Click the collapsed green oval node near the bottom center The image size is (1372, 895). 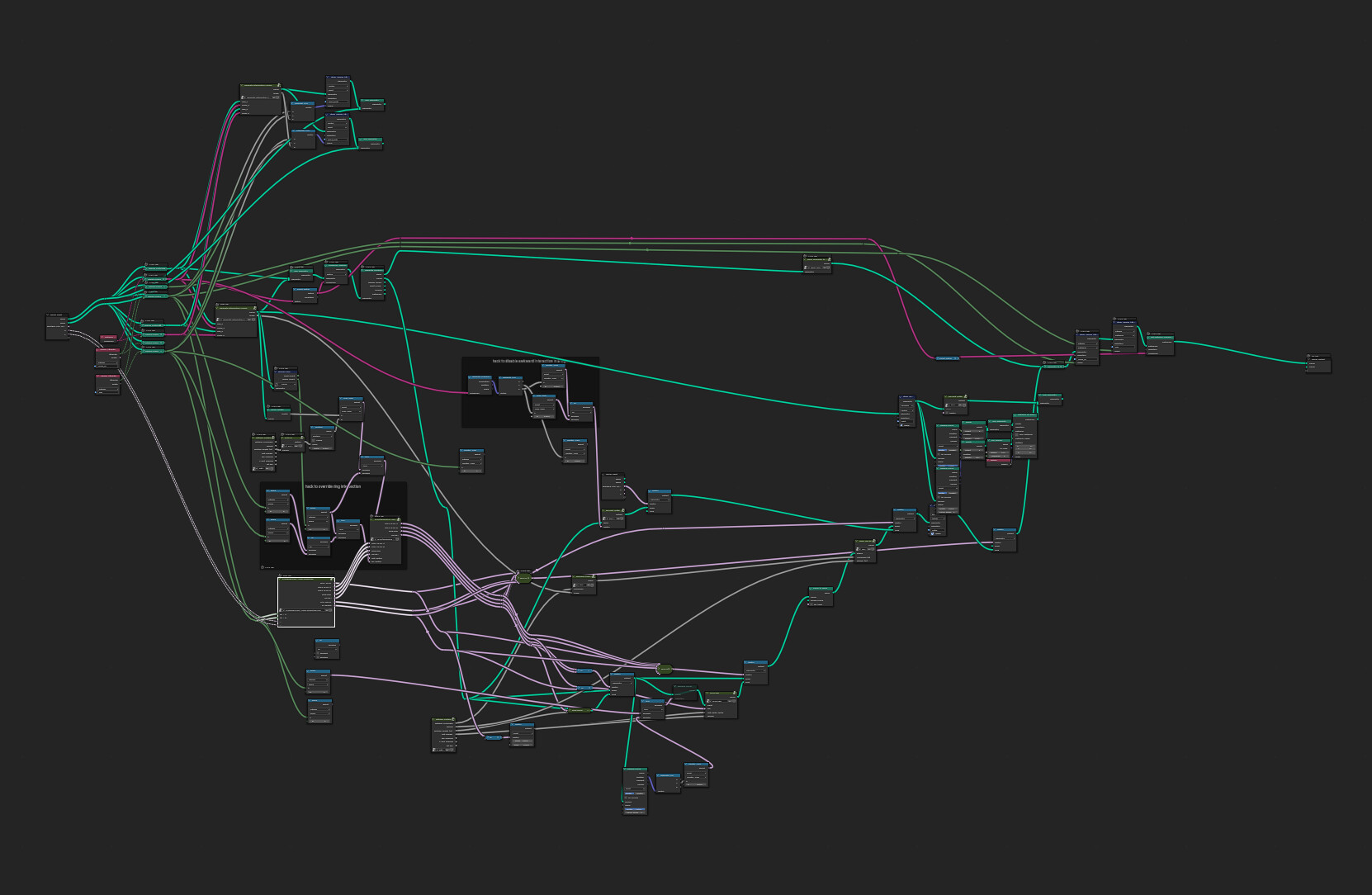pos(665,669)
